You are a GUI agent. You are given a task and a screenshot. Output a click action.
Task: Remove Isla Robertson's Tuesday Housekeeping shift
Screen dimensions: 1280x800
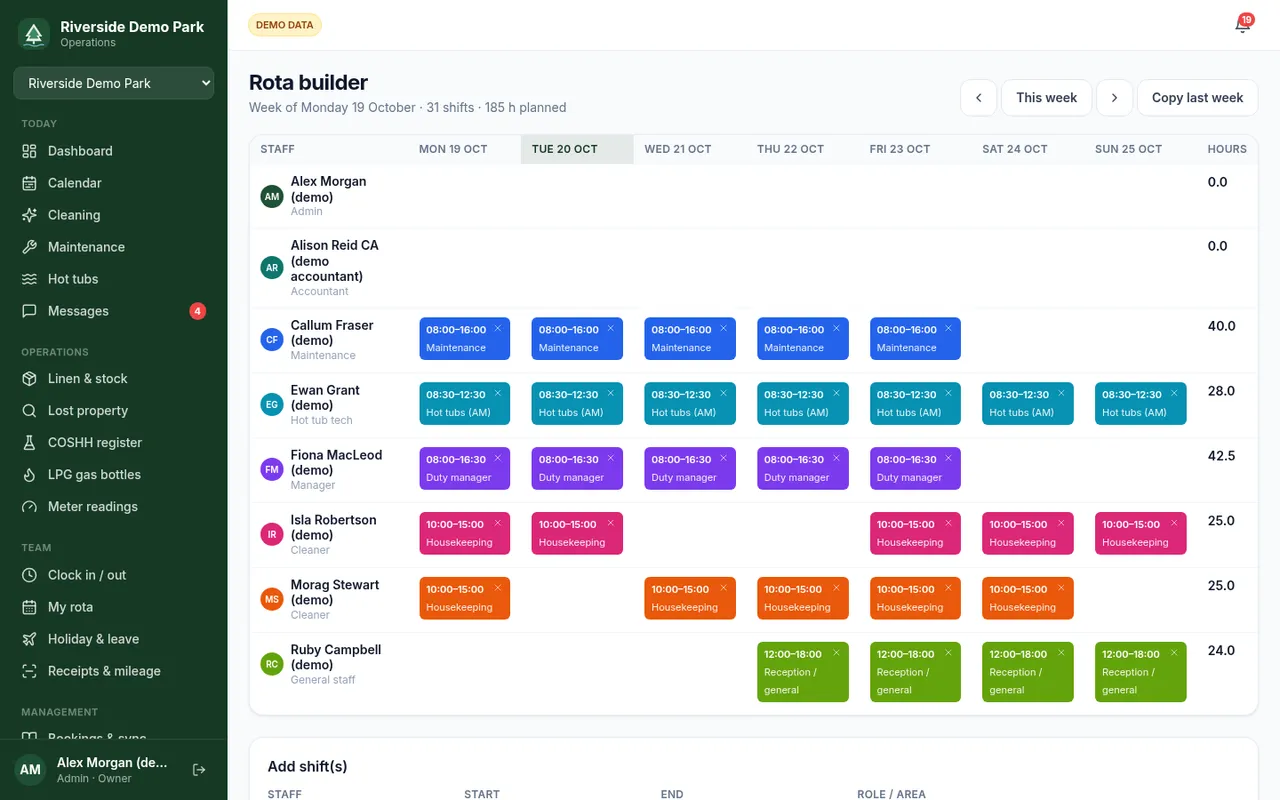(611, 523)
